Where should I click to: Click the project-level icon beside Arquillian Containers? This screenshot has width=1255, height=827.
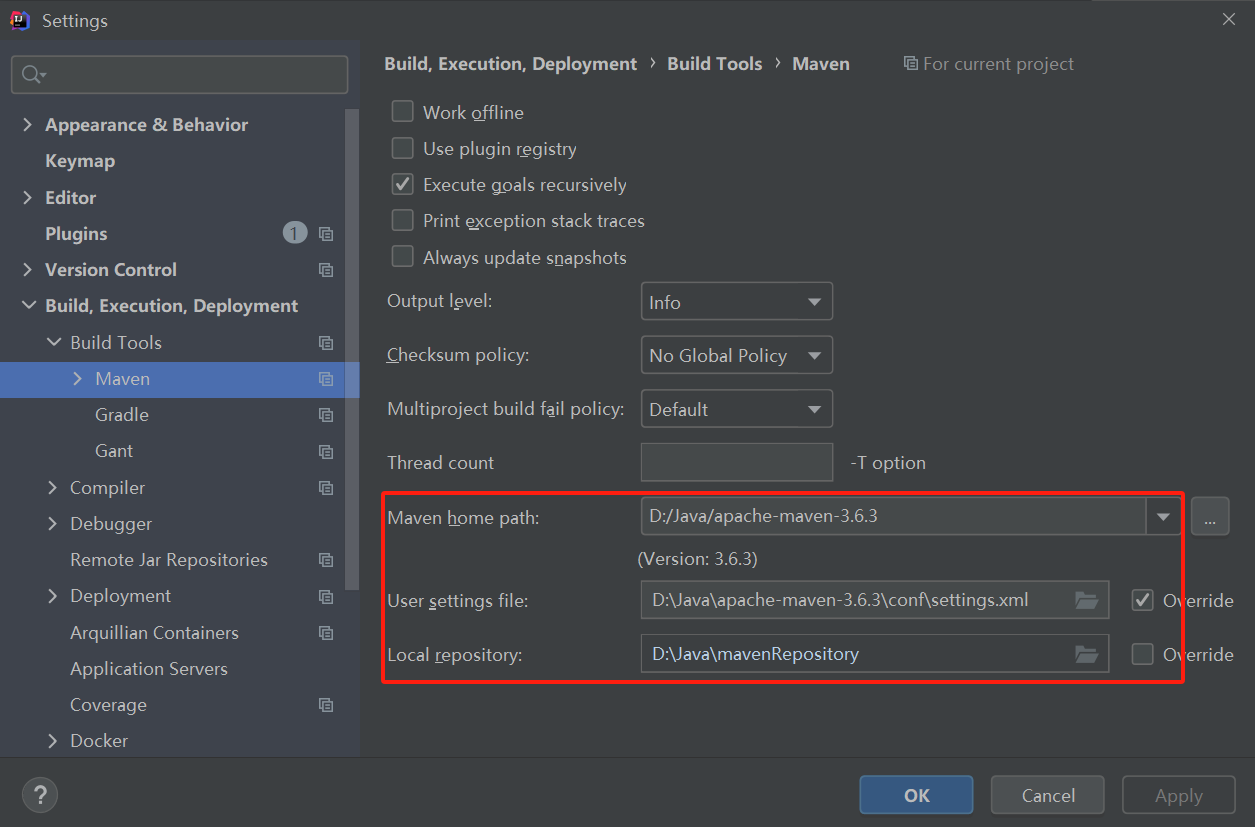click(326, 633)
